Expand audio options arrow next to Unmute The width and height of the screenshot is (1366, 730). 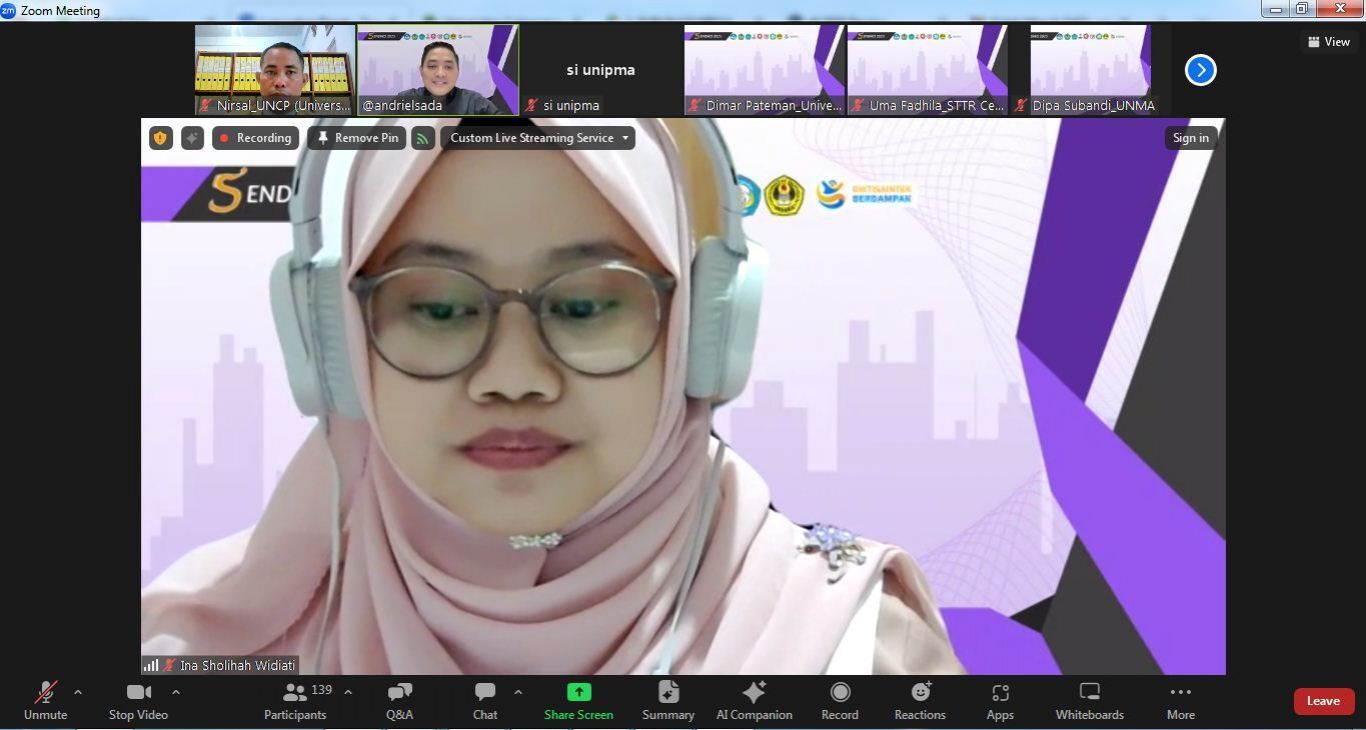click(78, 692)
